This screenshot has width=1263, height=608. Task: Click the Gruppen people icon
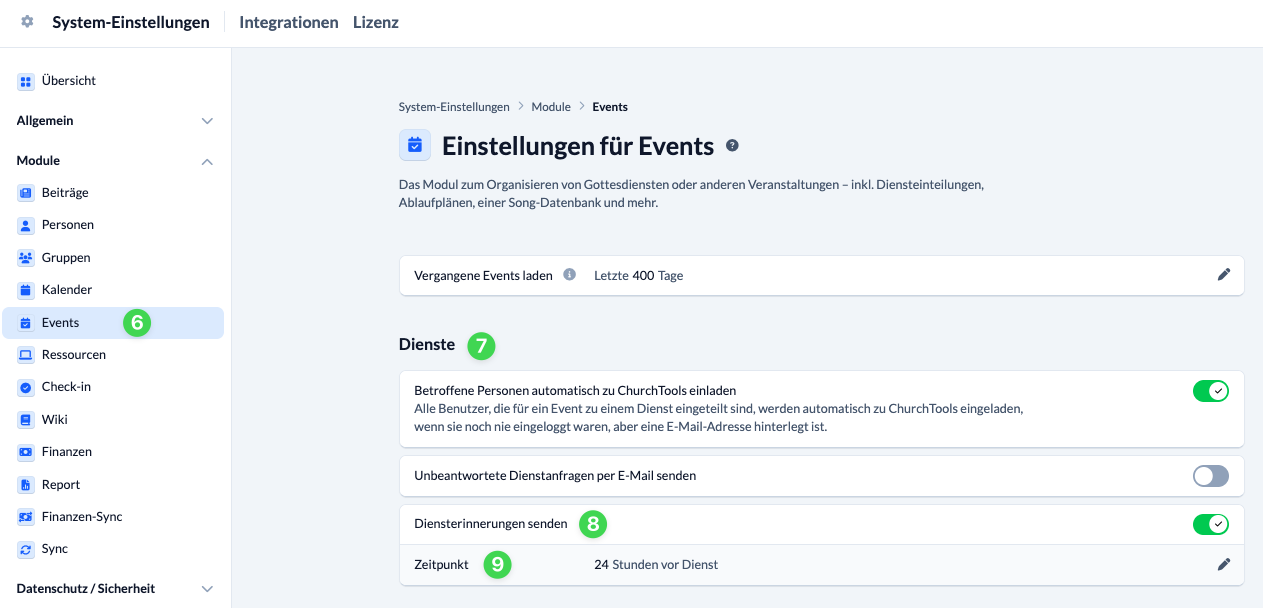(x=26, y=258)
